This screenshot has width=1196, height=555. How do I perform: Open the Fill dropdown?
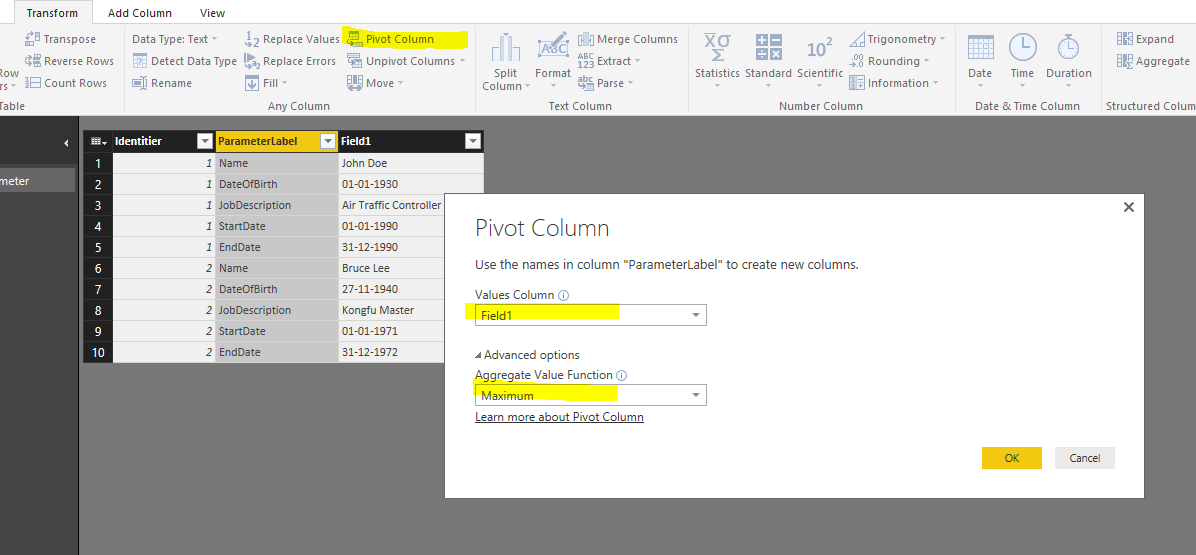click(266, 83)
